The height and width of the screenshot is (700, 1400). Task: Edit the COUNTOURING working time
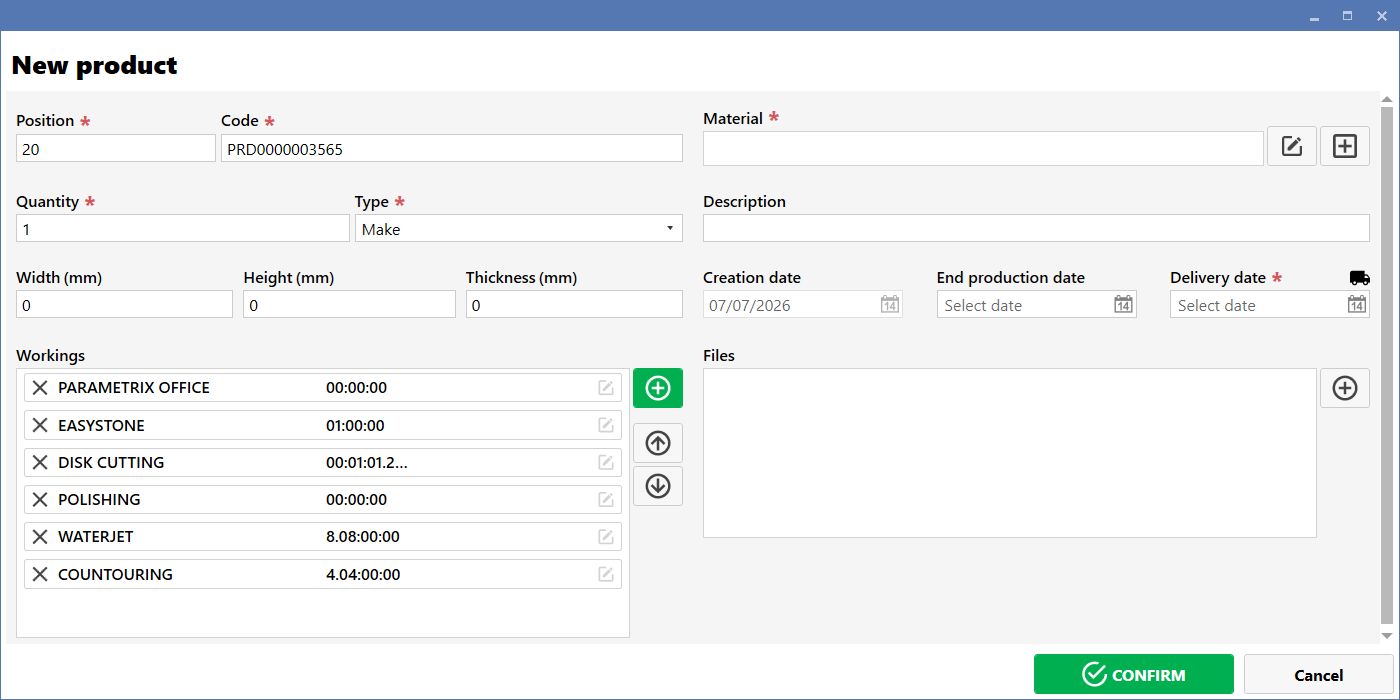[x=606, y=574]
